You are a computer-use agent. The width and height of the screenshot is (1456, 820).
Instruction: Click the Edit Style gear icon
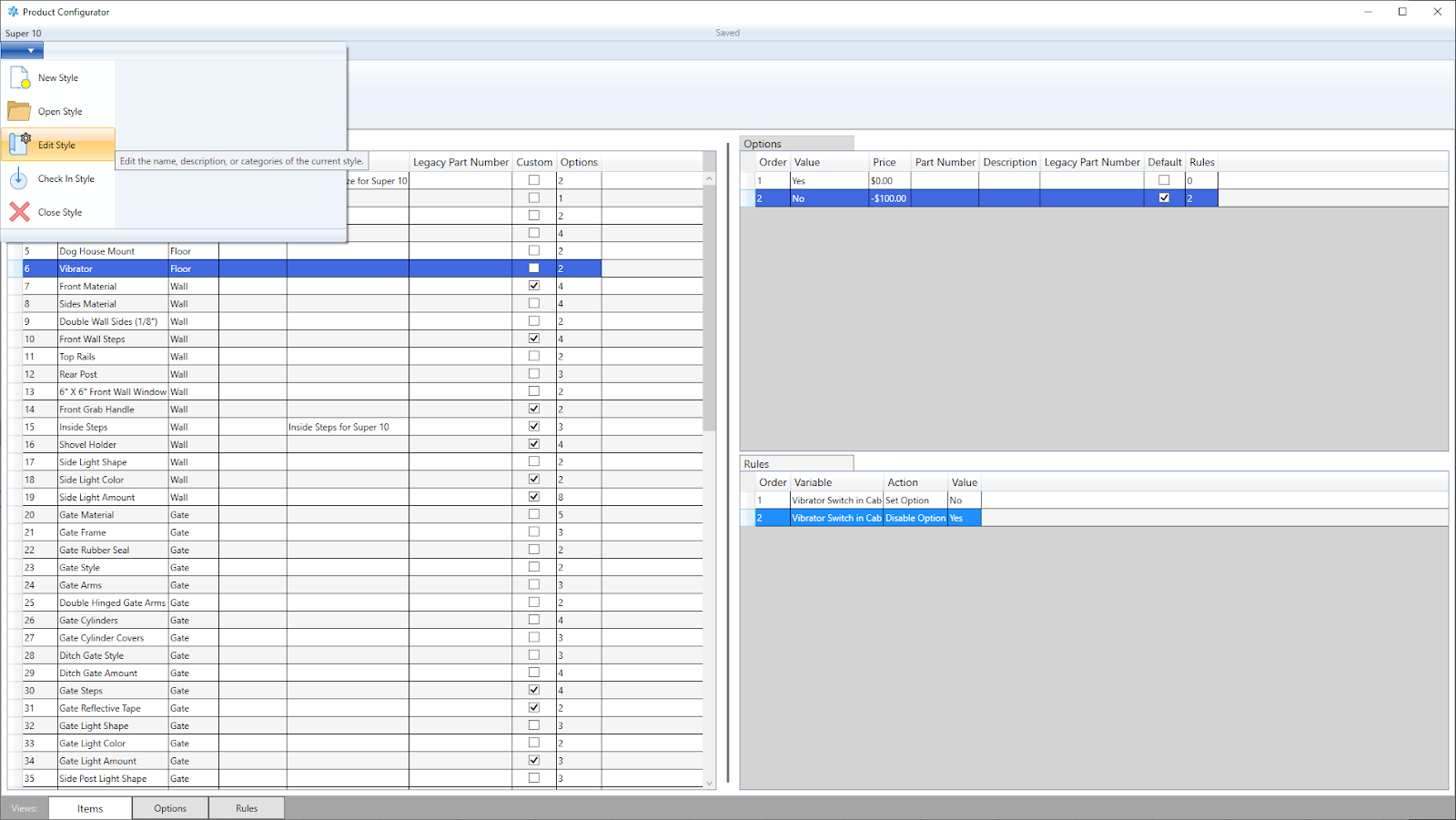coord(19,145)
